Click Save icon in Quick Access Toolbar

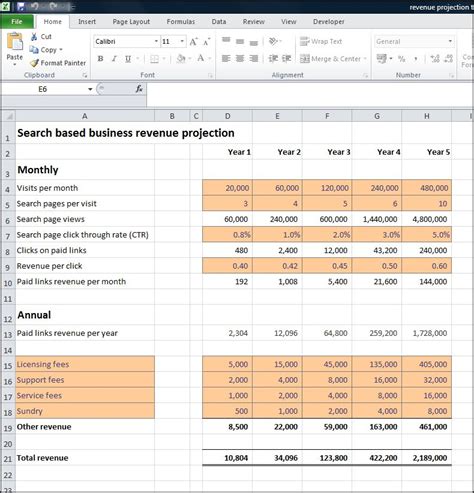tap(21, 6)
